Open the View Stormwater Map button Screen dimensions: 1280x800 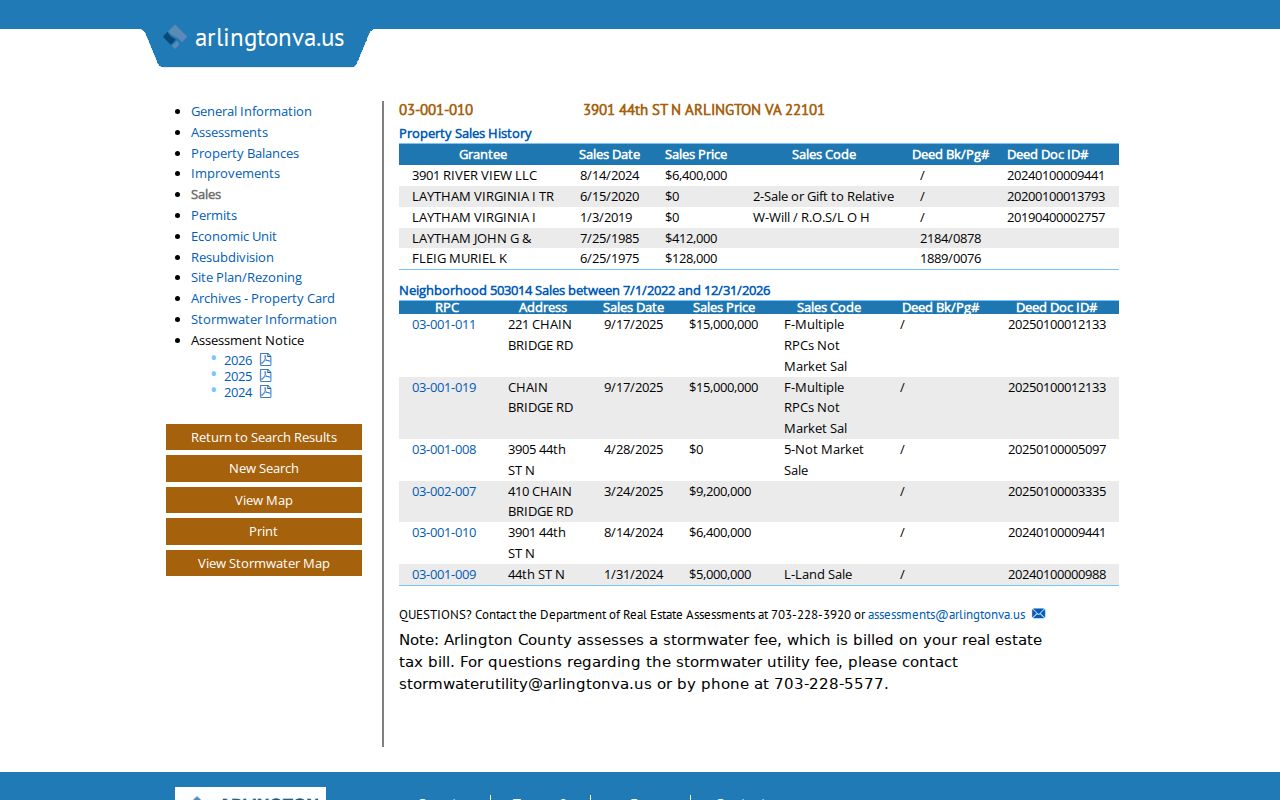264,563
